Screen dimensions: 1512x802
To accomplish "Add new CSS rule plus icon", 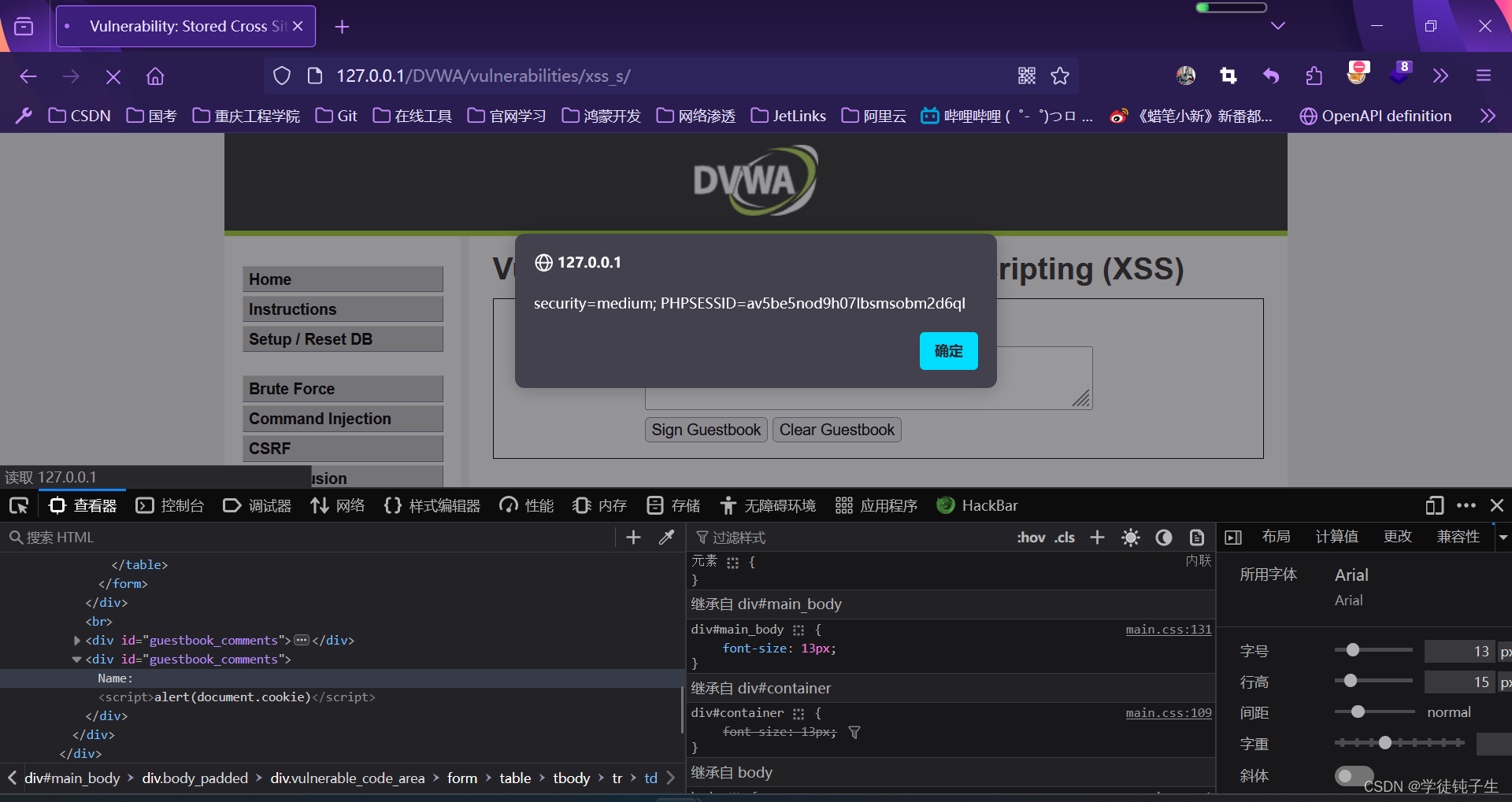I will pos(1097,538).
